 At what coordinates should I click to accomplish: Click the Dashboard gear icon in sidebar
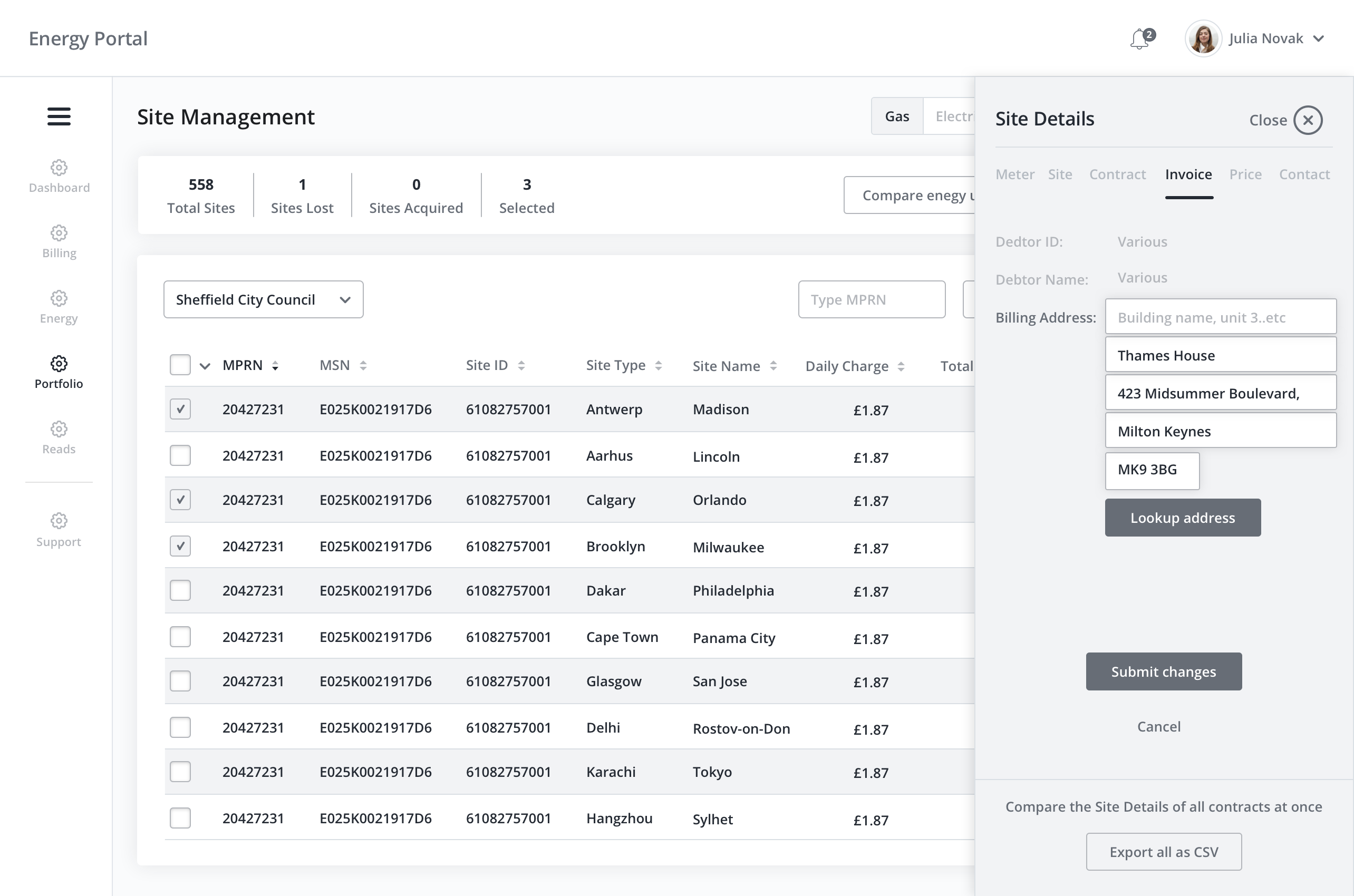coord(59,168)
